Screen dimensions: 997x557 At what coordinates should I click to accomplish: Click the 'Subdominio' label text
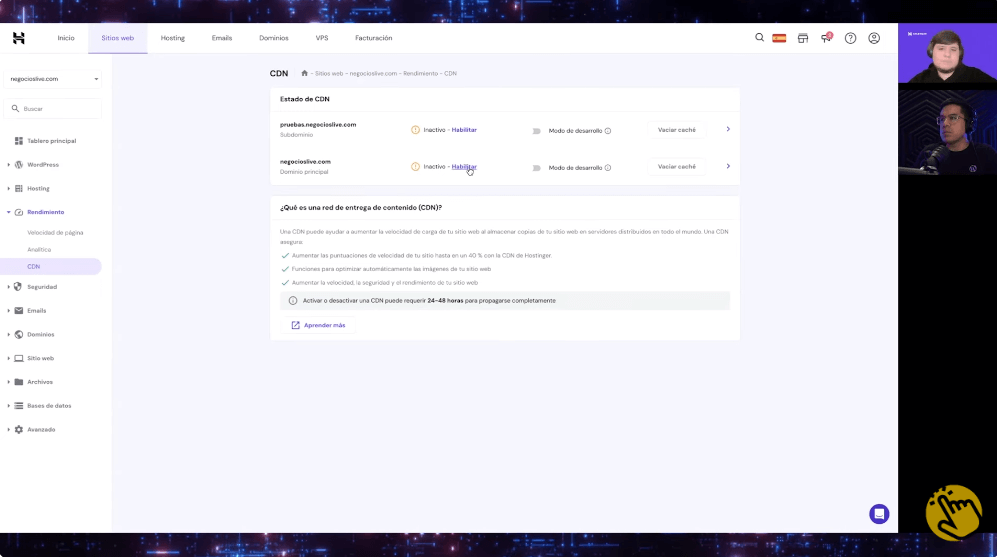pos(296,135)
